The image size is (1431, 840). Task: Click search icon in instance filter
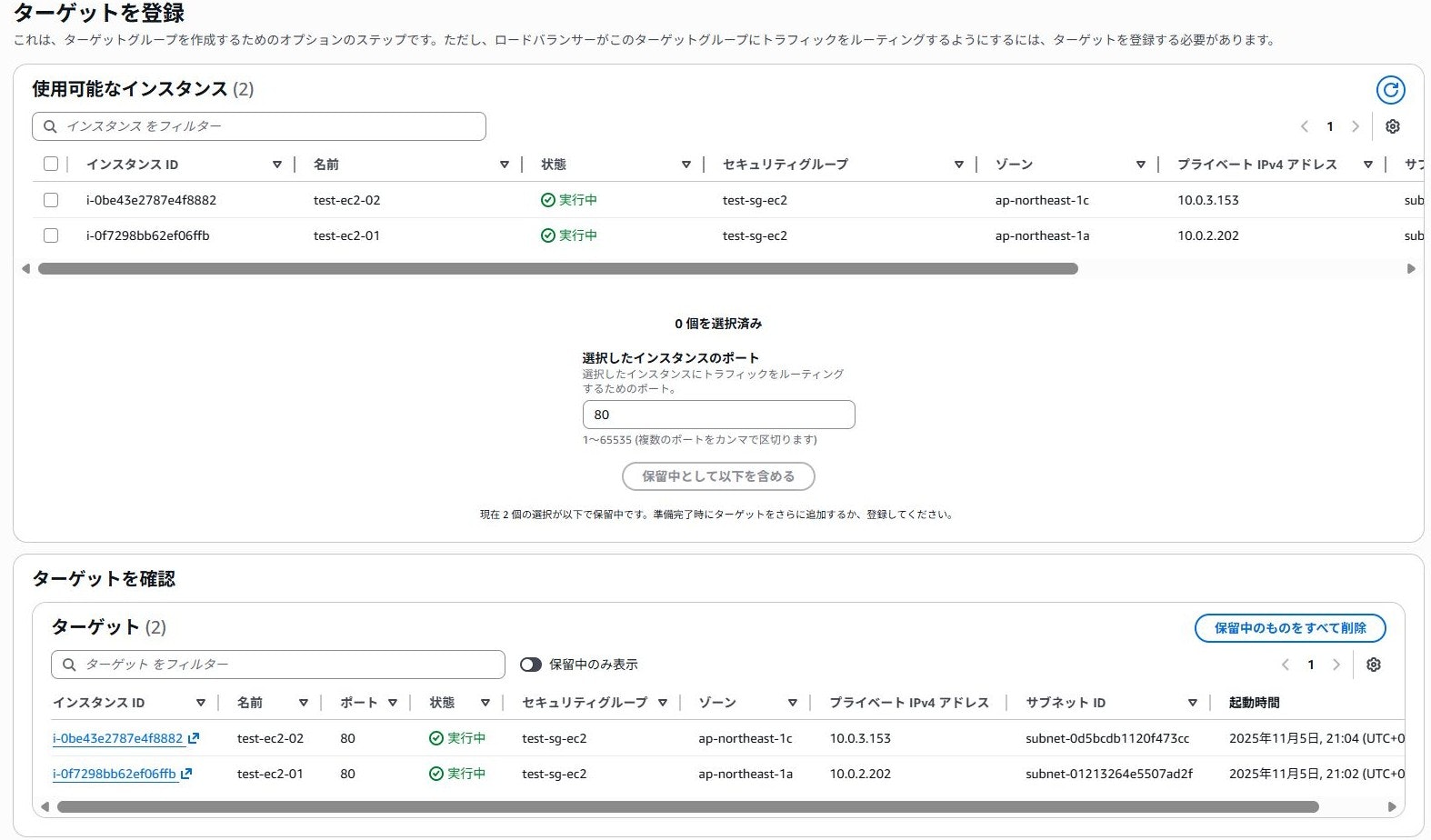tap(50, 126)
